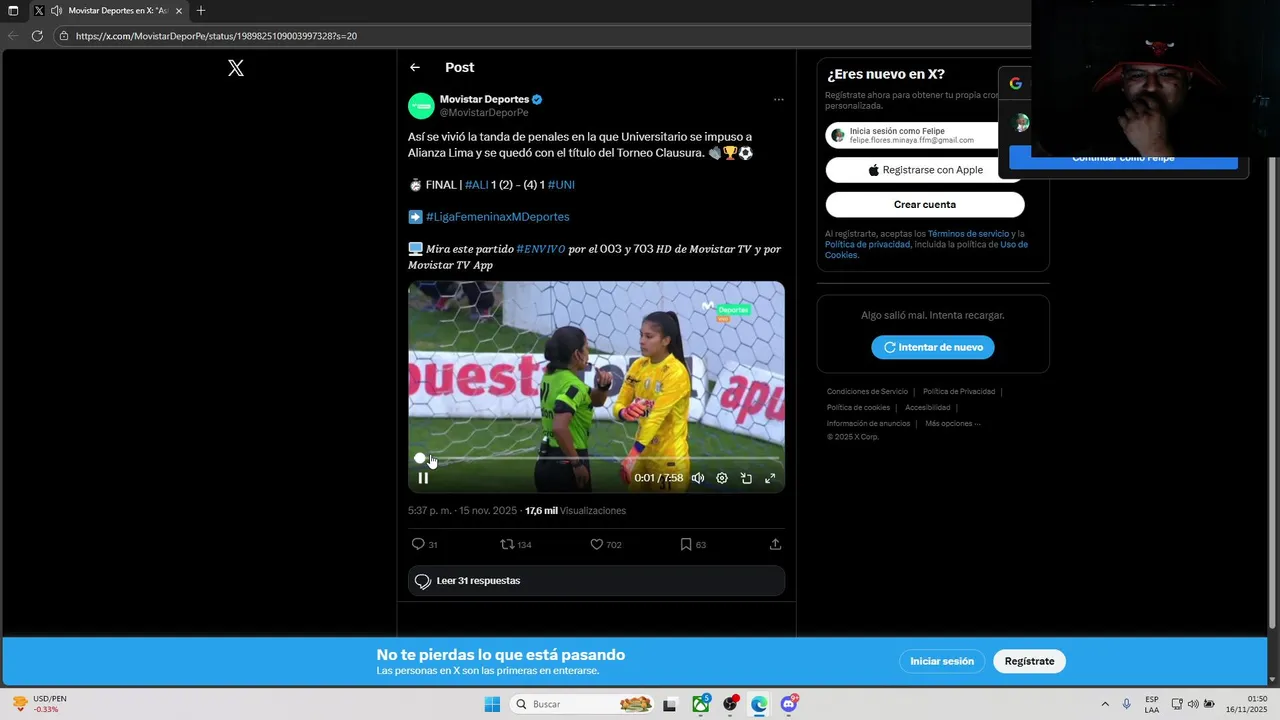Mute the video volume

[x=698, y=478]
